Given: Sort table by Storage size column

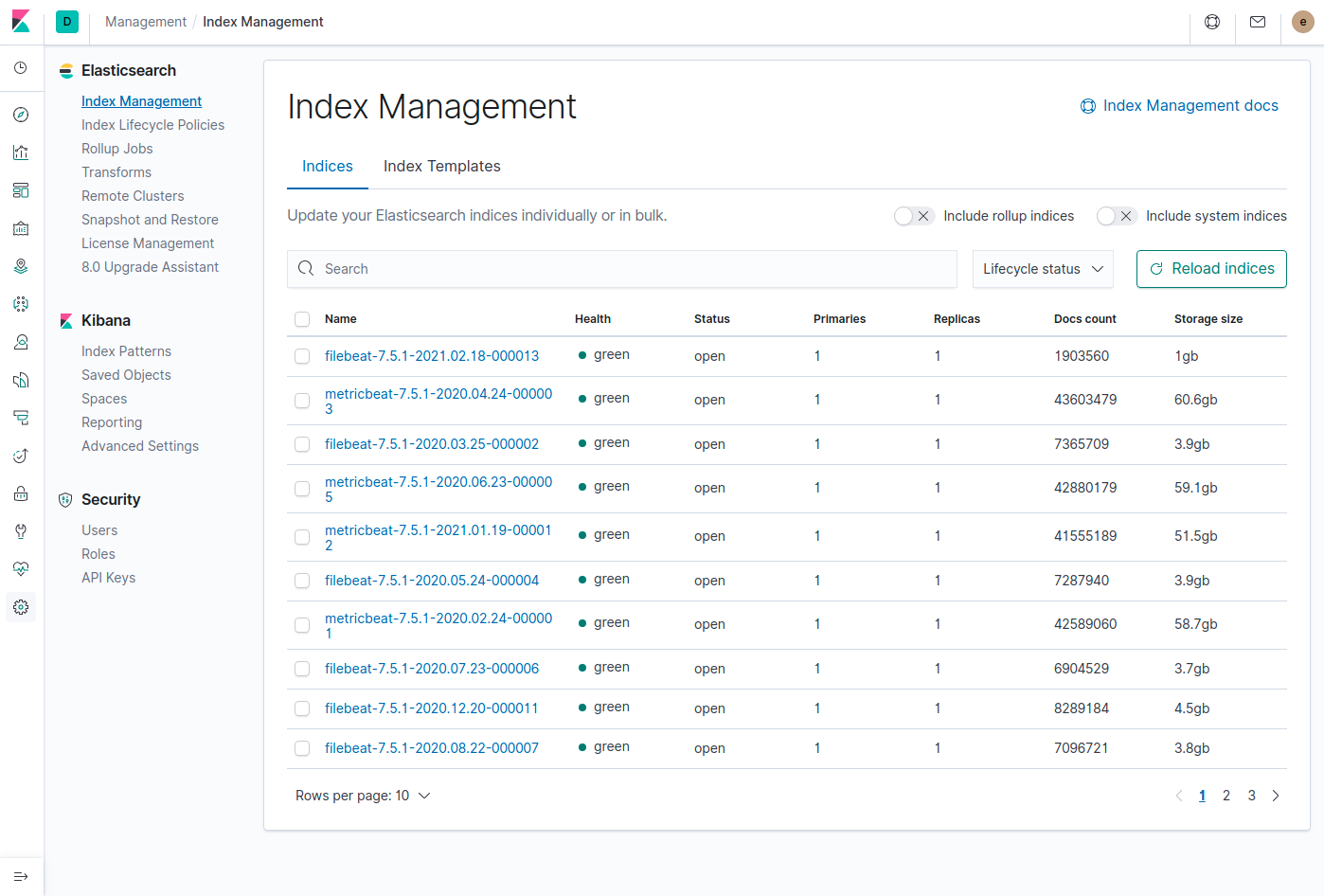Looking at the screenshot, I should [1208, 319].
